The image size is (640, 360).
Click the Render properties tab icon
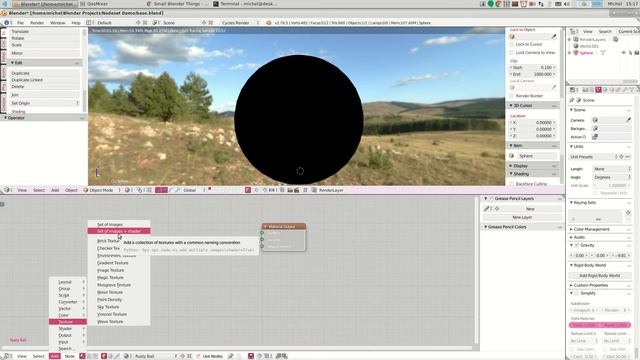tap(585, 90)
